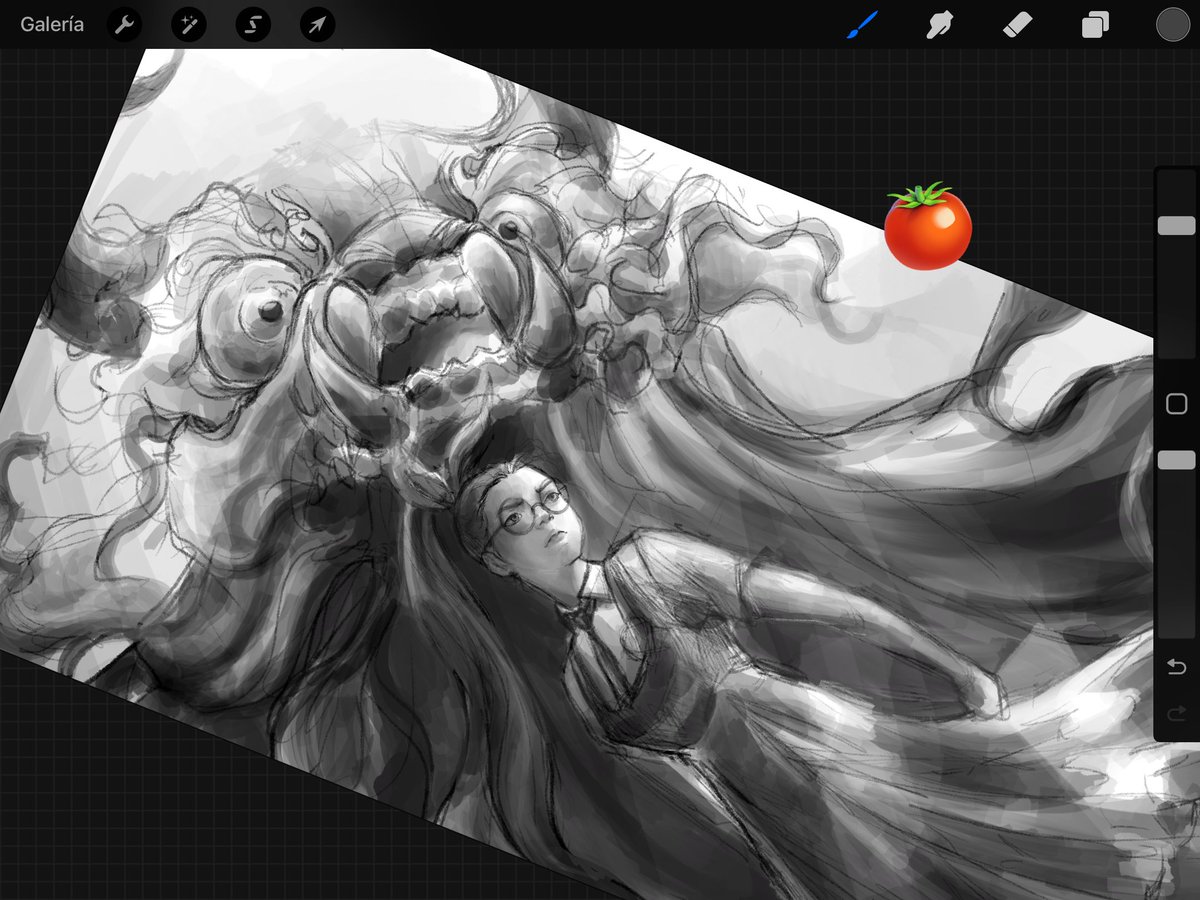This screenshot has width=1200, height=900.
Task: Click the tomato sticker on canvas
Action: pos(928,227)
